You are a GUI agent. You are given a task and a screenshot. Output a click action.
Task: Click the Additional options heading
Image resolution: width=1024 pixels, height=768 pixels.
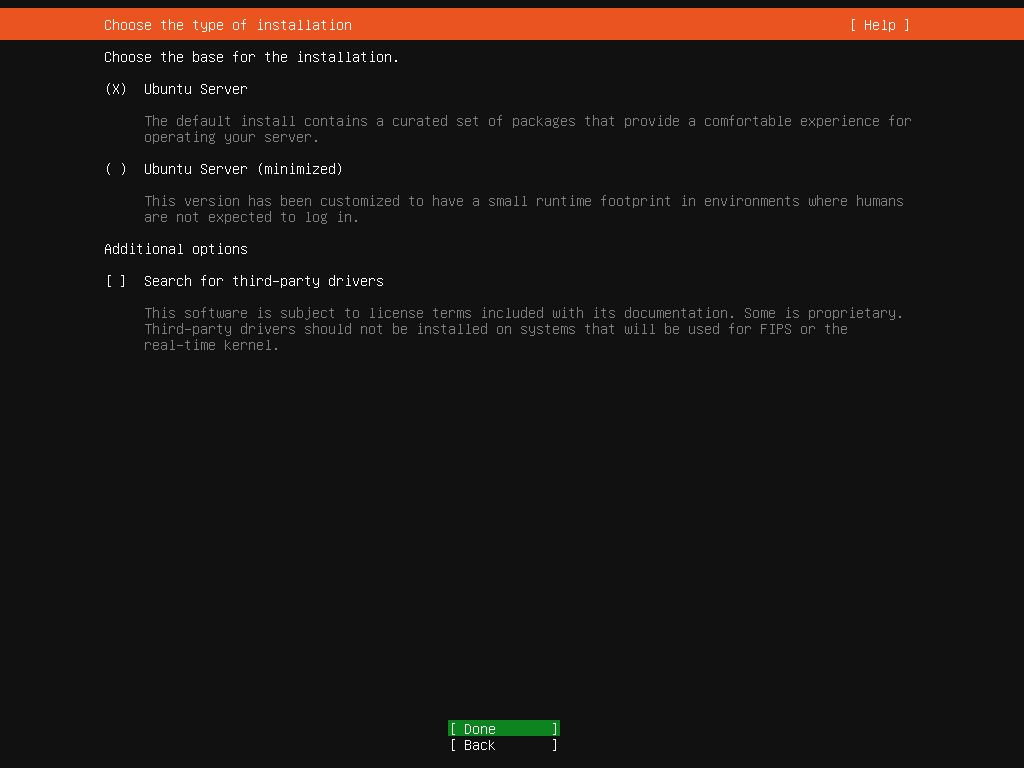(x=175, y=249)
